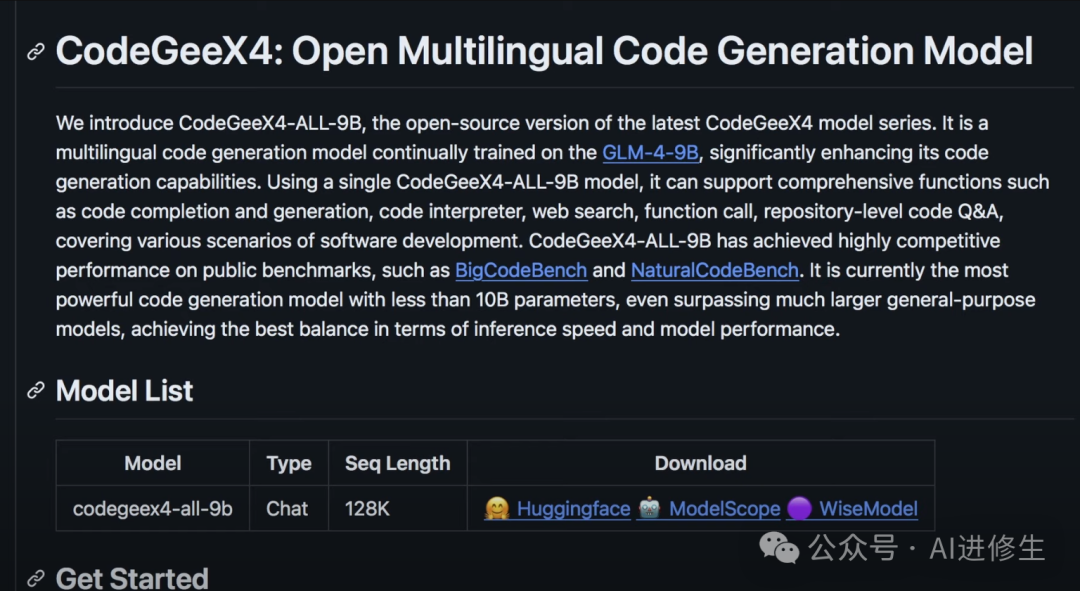This screenshot has height=591, width=1080.
Task: Open the GLM-4-9B link
Action: pos(650,153)
